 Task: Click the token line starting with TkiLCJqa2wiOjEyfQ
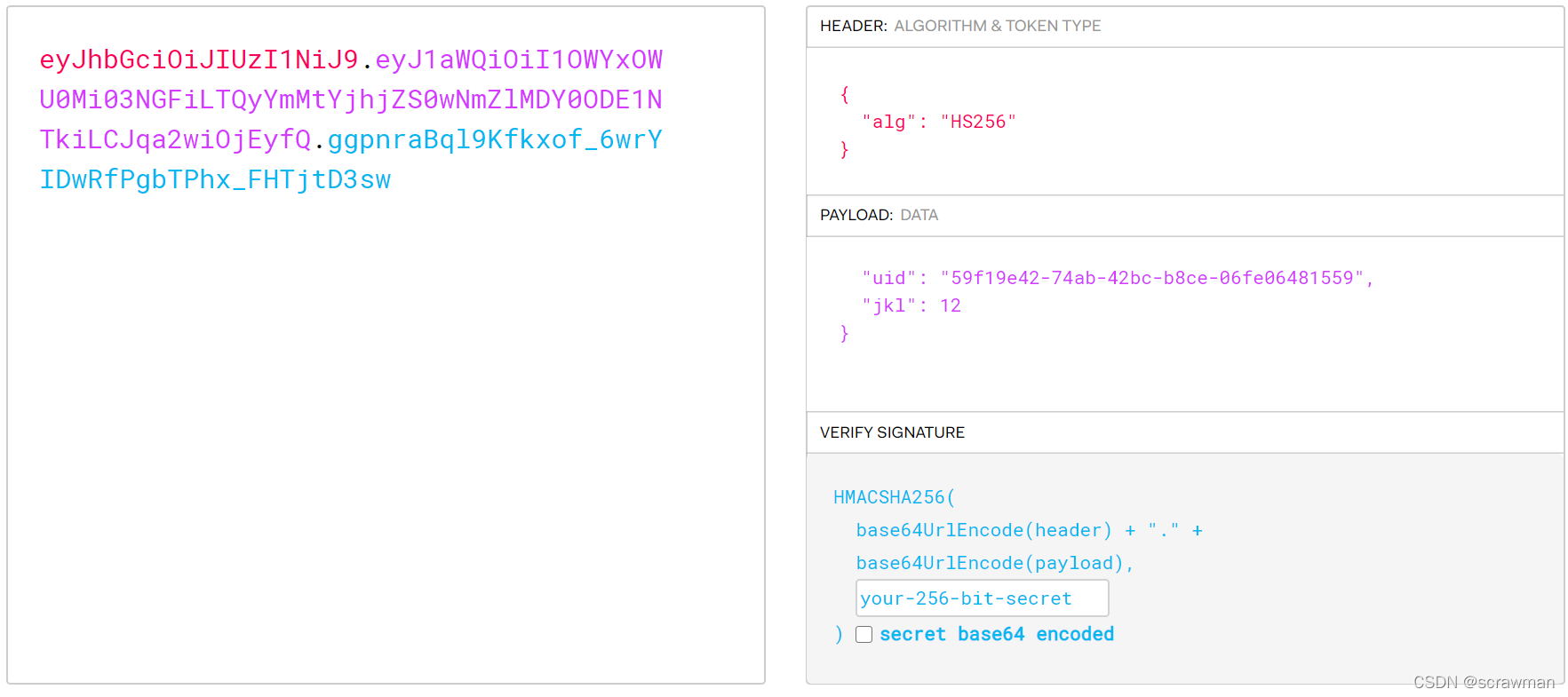click(351, 139)
